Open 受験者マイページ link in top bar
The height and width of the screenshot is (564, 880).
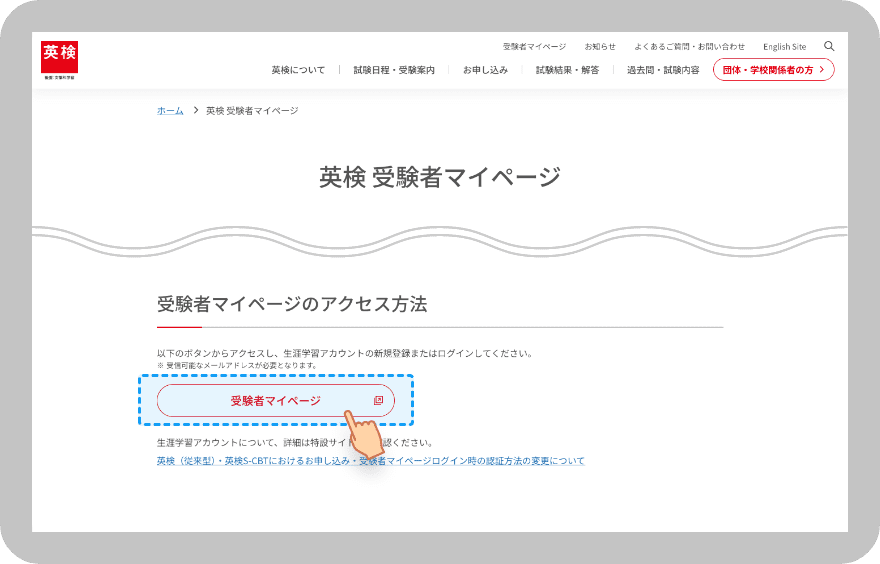click(534, 47)
